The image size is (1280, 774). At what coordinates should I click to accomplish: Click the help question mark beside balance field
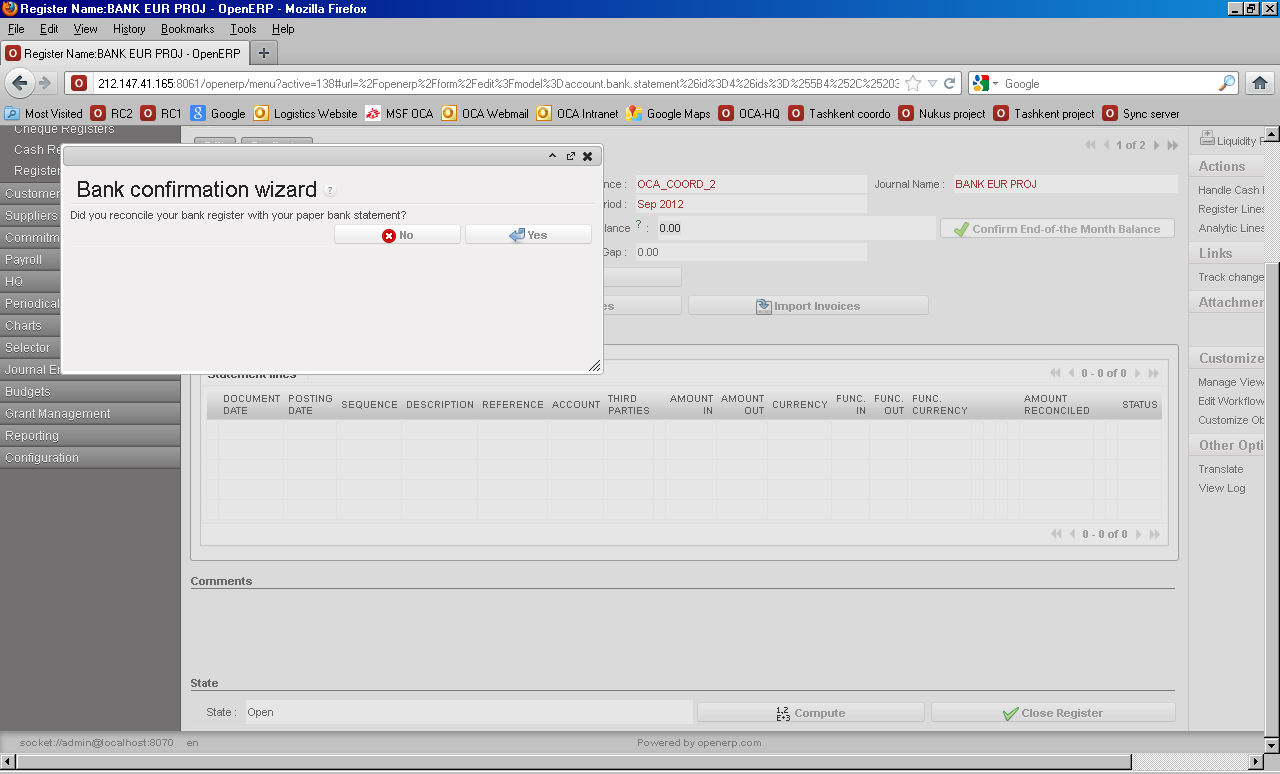tap(638, 224)
